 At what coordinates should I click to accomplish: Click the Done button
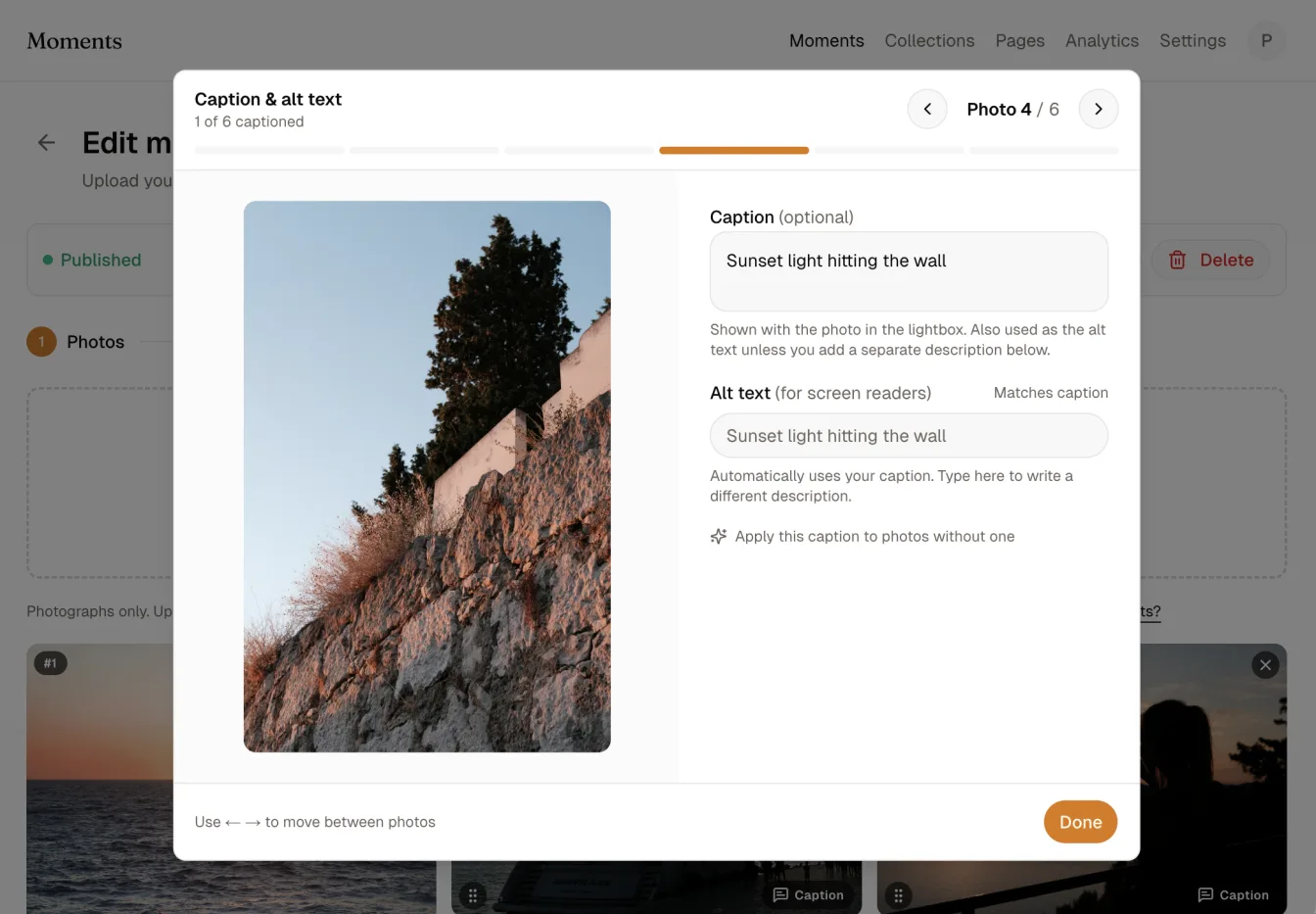click(x=1080, y=822)
